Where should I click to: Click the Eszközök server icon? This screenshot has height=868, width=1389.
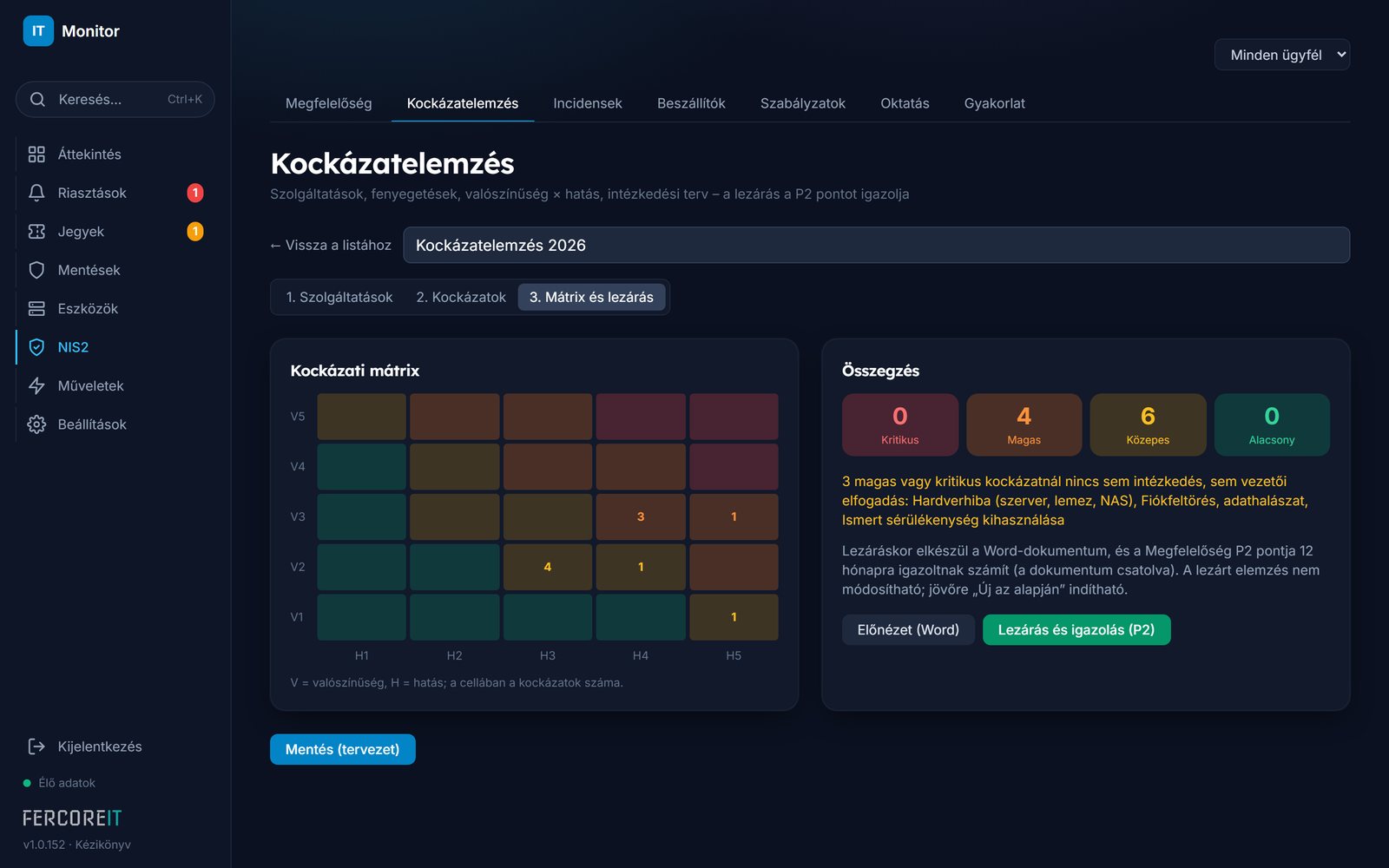tap(36, 309)
